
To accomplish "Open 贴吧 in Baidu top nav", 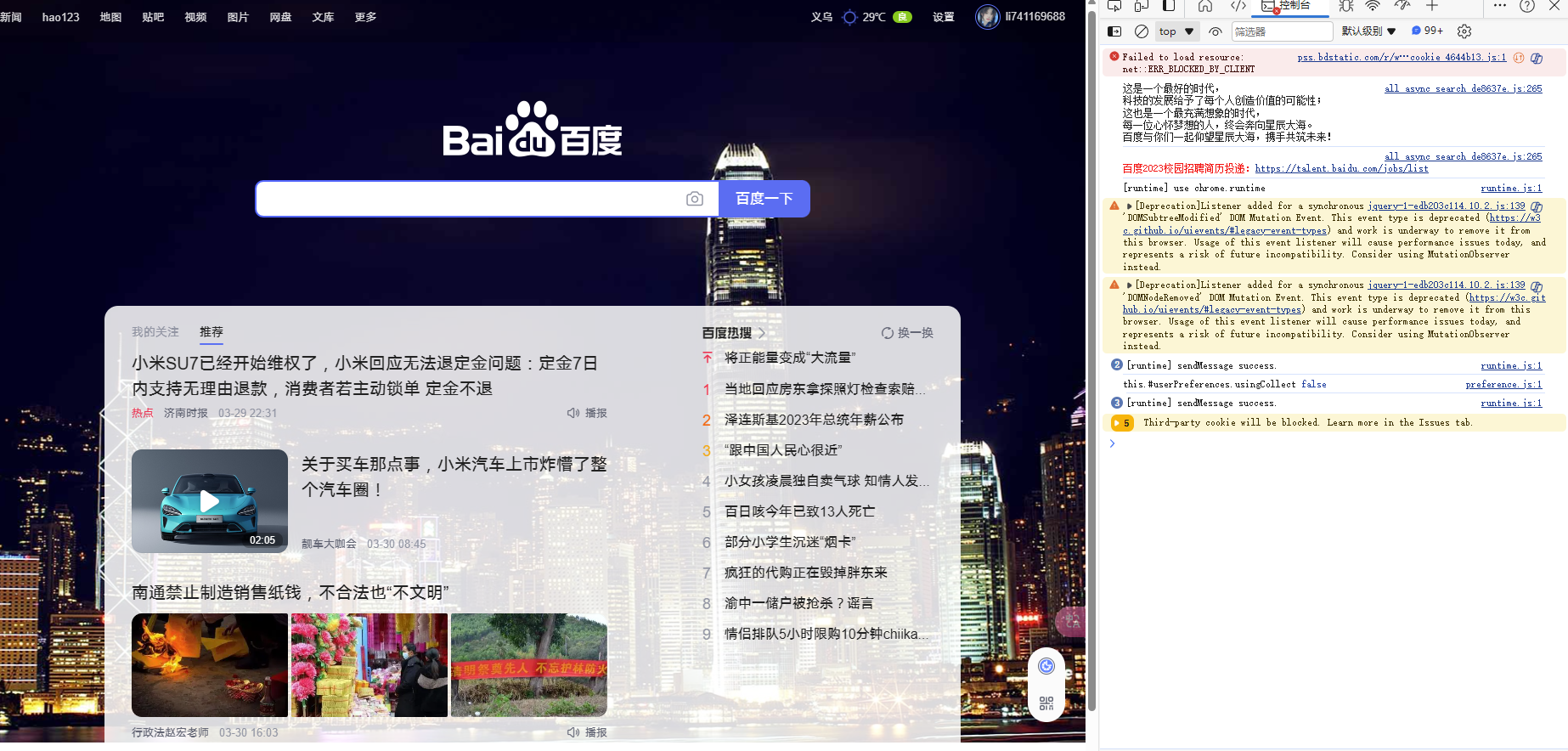I will click(x=153, y=17).
